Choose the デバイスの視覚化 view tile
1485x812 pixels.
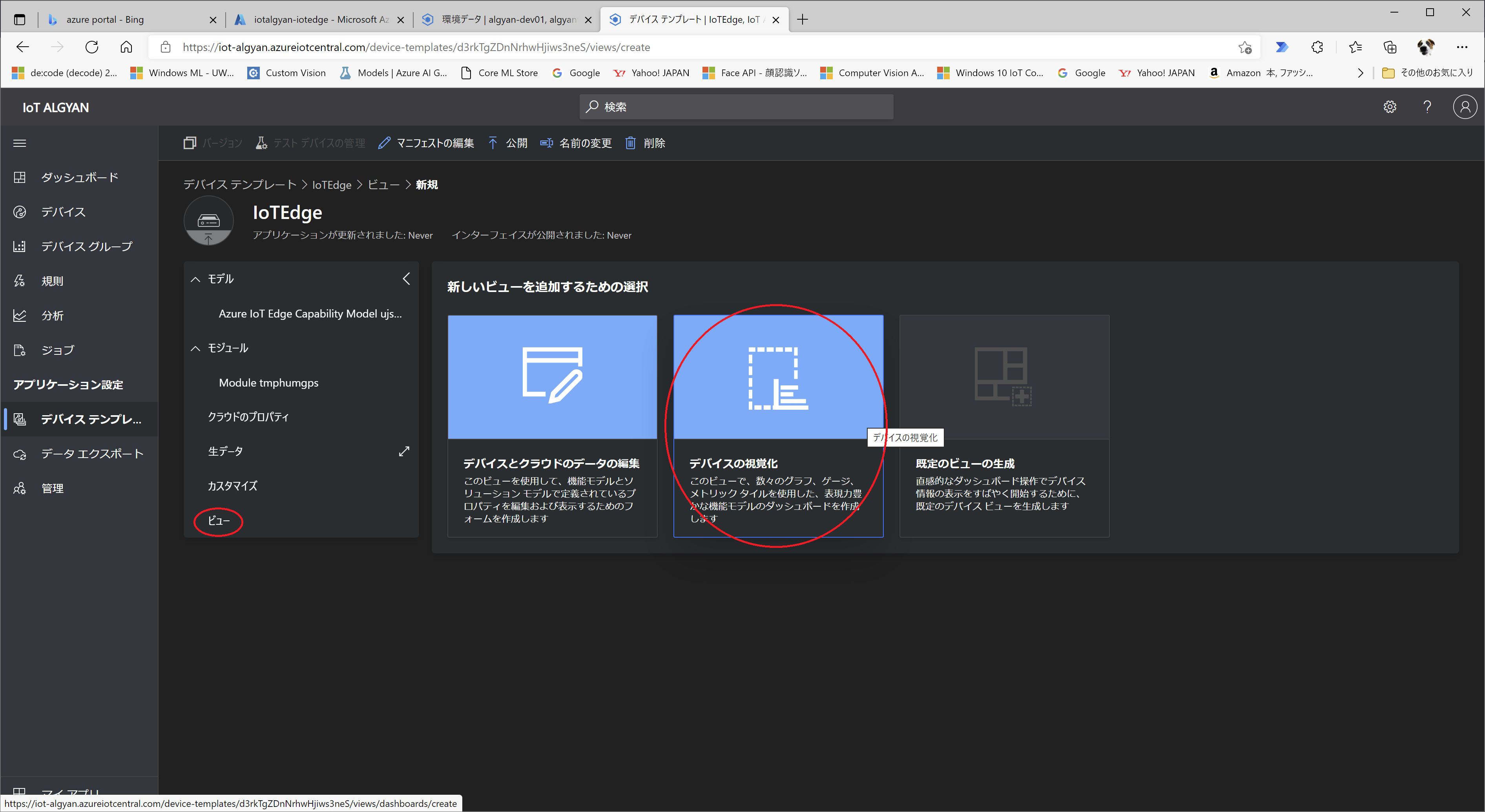(x=778, y=425)
